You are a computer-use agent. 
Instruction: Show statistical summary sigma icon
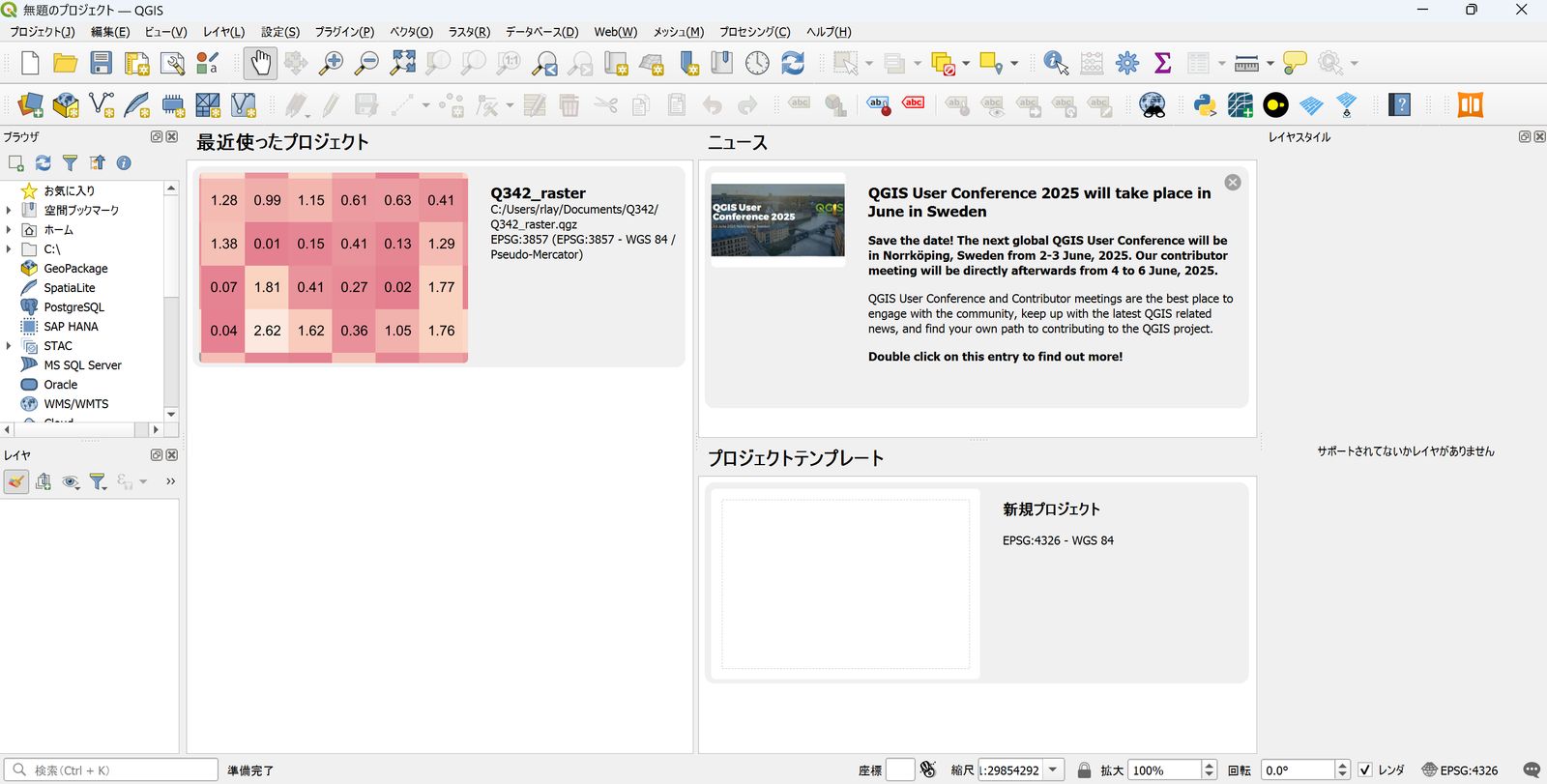[x=1163, y=64]
